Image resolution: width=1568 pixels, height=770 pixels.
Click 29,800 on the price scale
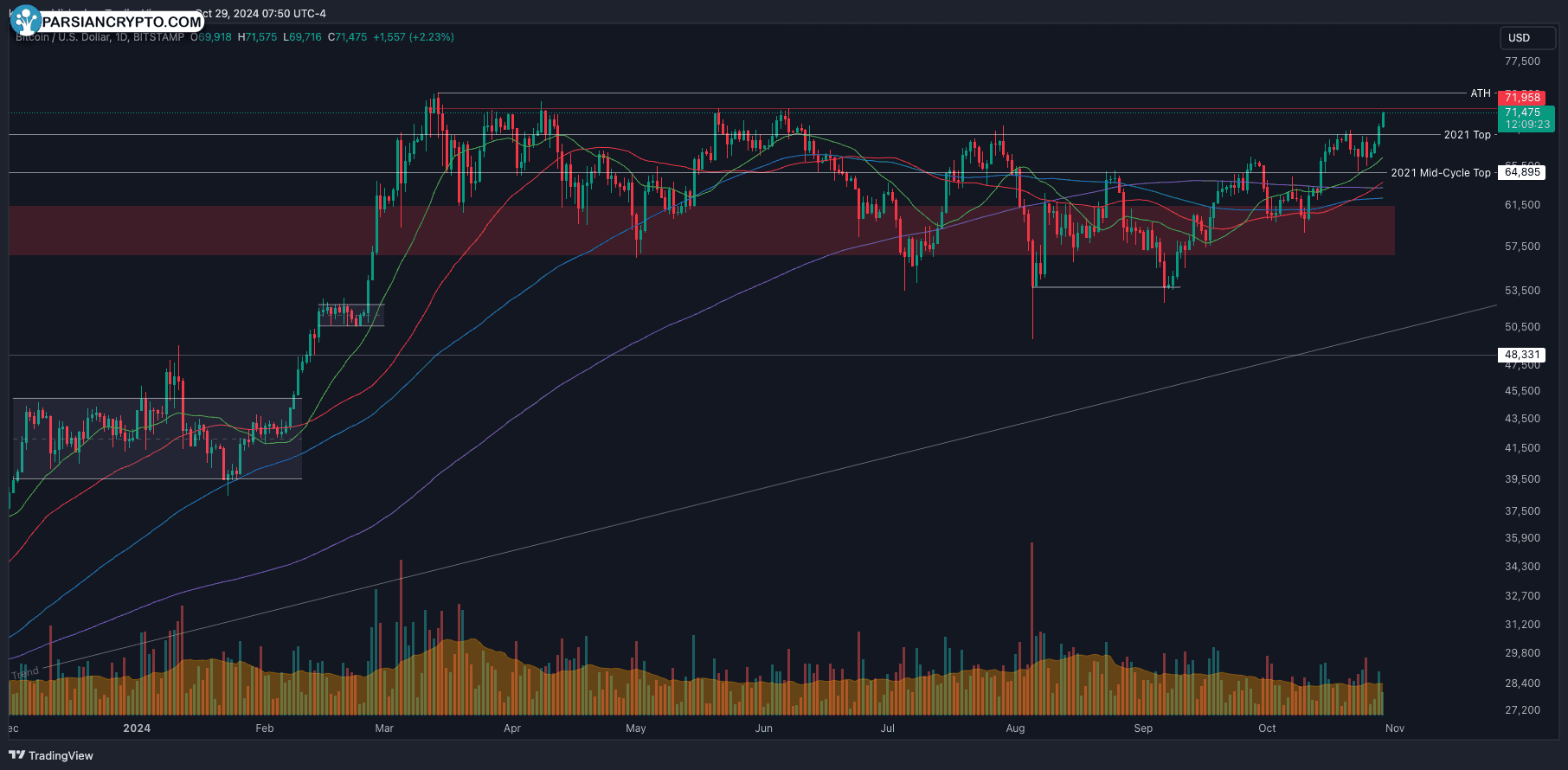pos(1523,653)
